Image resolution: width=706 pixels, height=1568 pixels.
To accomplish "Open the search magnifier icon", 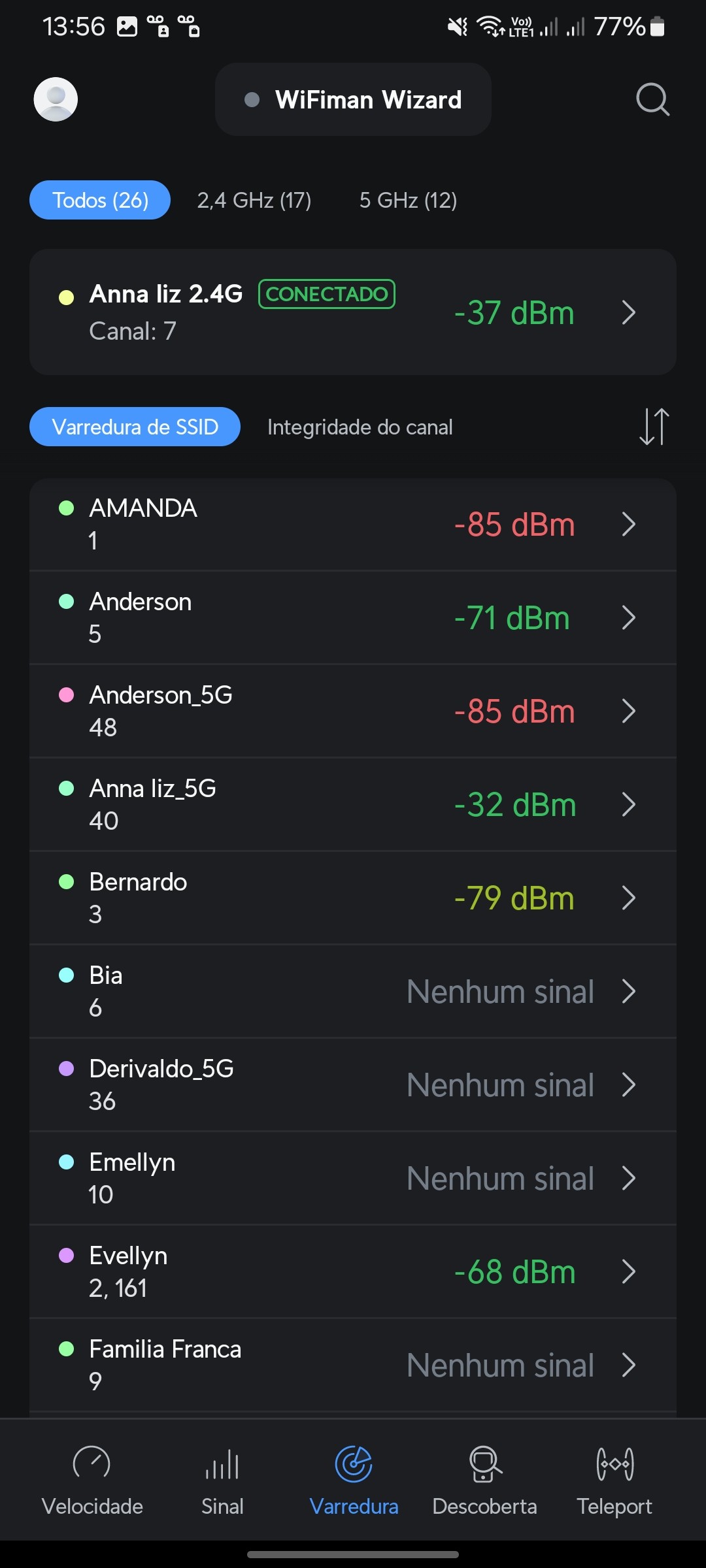I will click(652, 99).
